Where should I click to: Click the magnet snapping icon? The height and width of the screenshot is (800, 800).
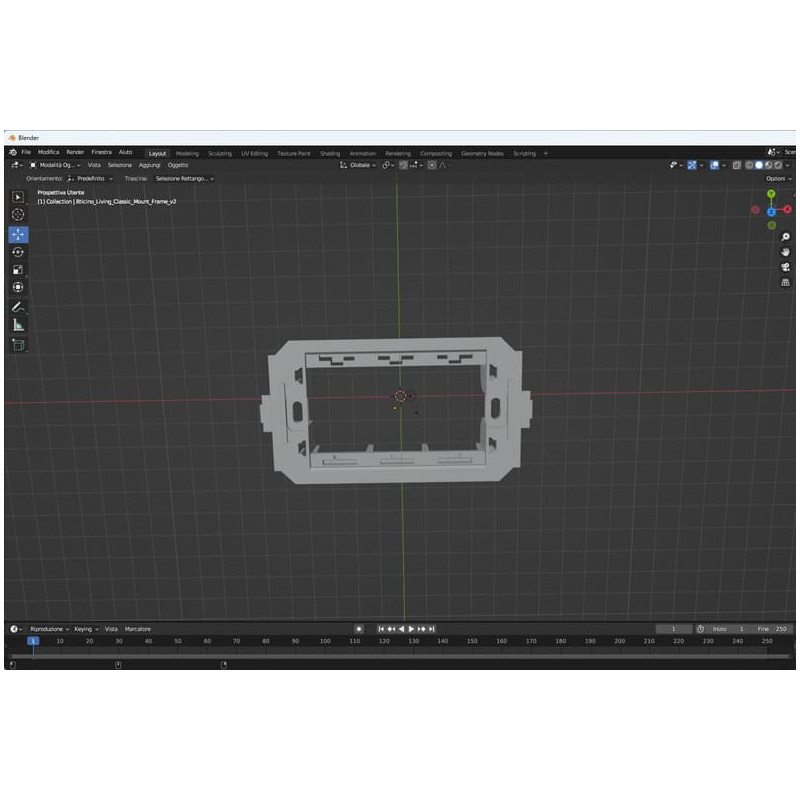[x=404, y=165]
